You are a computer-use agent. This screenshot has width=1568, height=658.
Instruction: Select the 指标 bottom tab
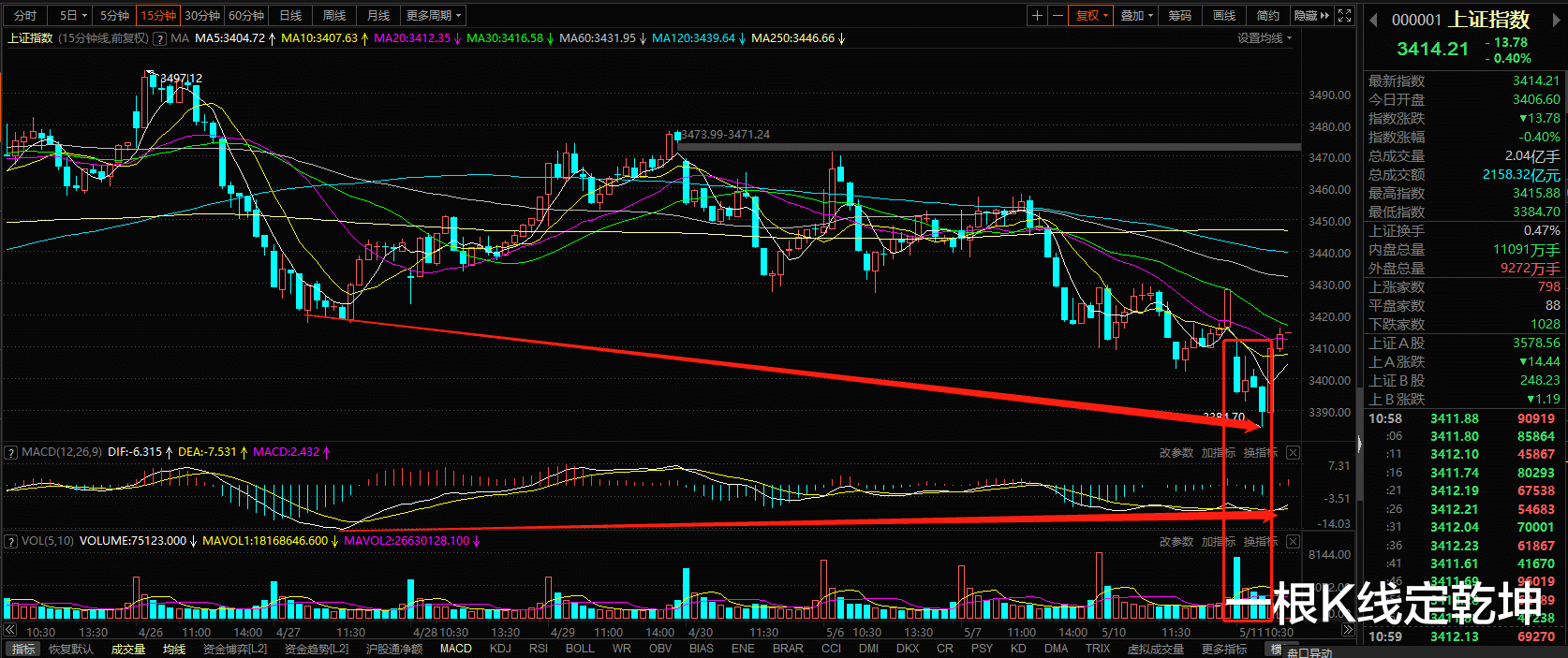pyautogui.click(x=22, y=649)
